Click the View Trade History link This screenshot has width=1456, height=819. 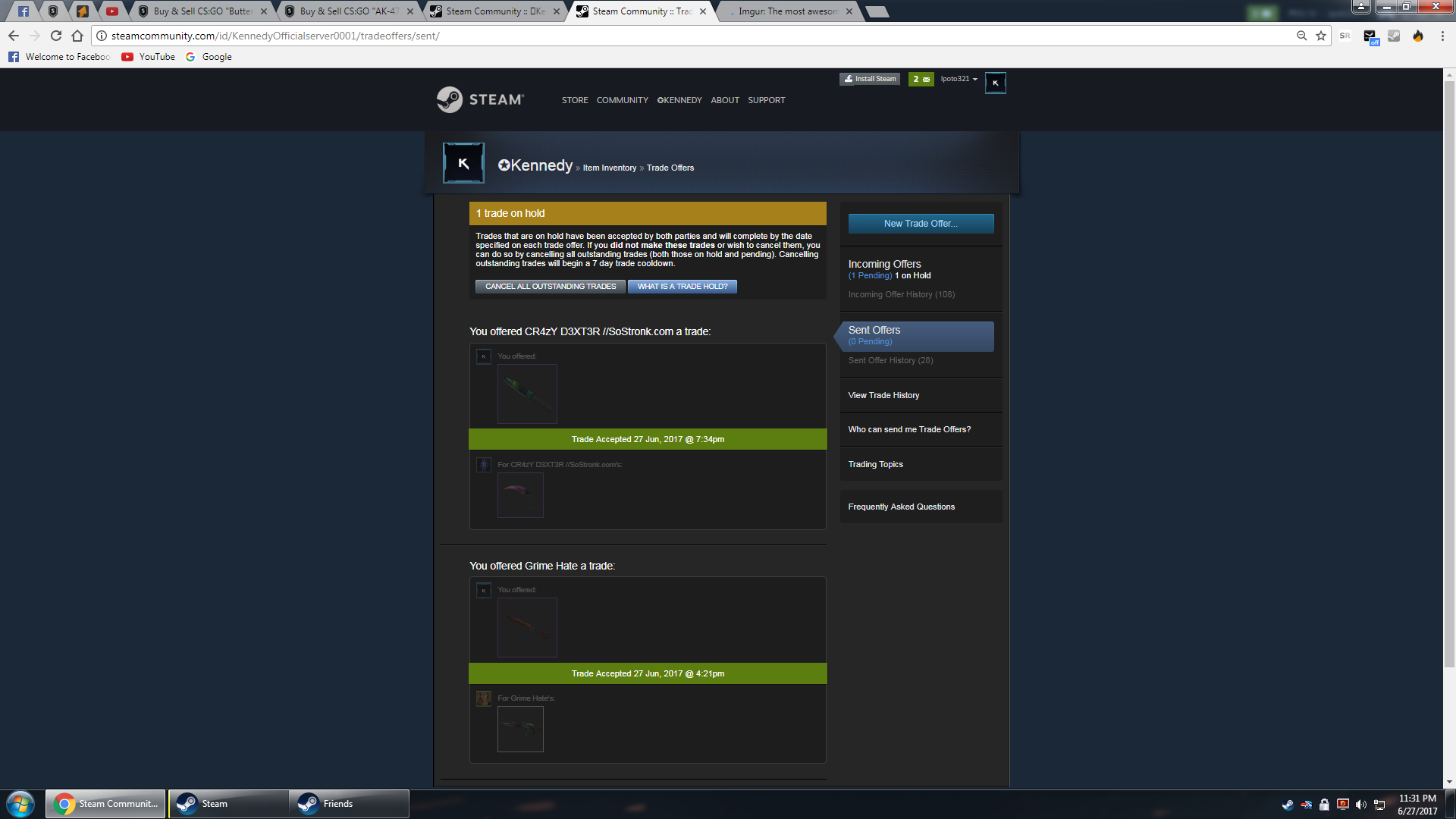[x=883, y=395]
